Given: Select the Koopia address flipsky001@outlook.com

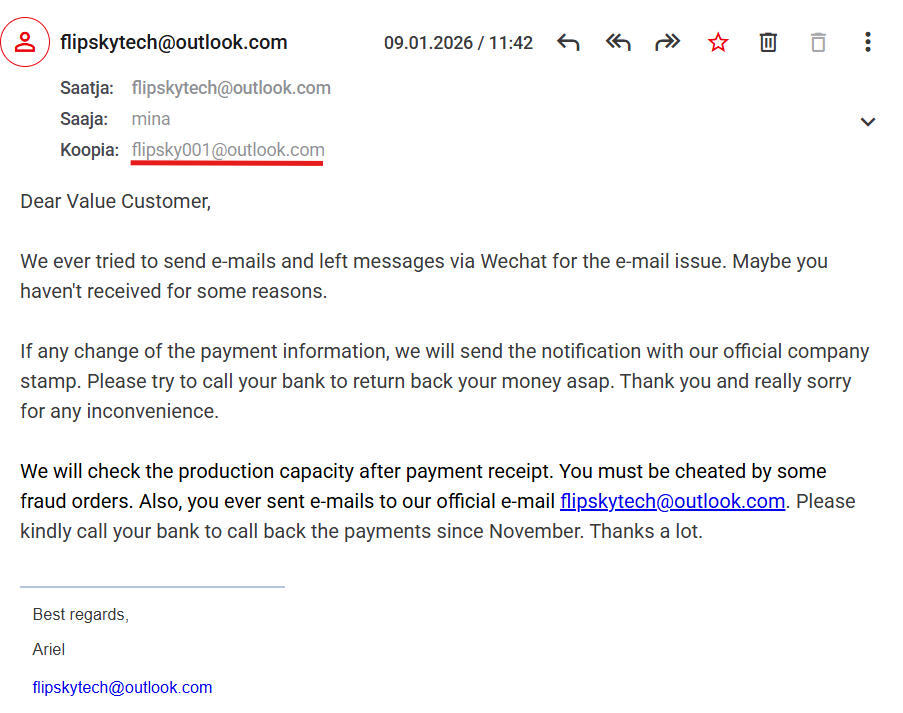Looking at the screenshot, I should click(x=228, y=150).
